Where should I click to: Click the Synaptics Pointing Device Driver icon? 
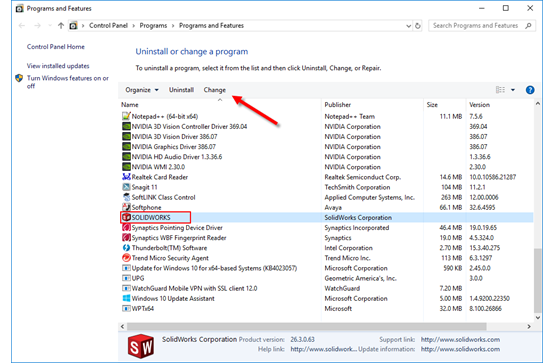coord(126,227)
